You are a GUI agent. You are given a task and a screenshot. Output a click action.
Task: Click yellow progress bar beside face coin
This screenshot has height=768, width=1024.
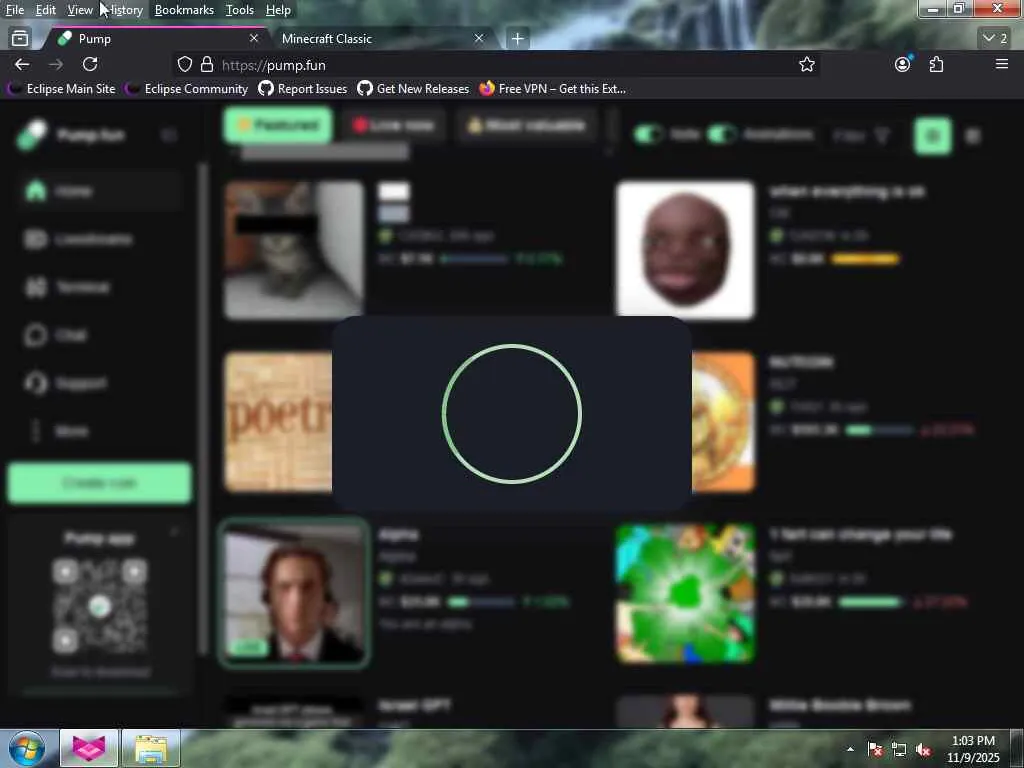[865, 259]
